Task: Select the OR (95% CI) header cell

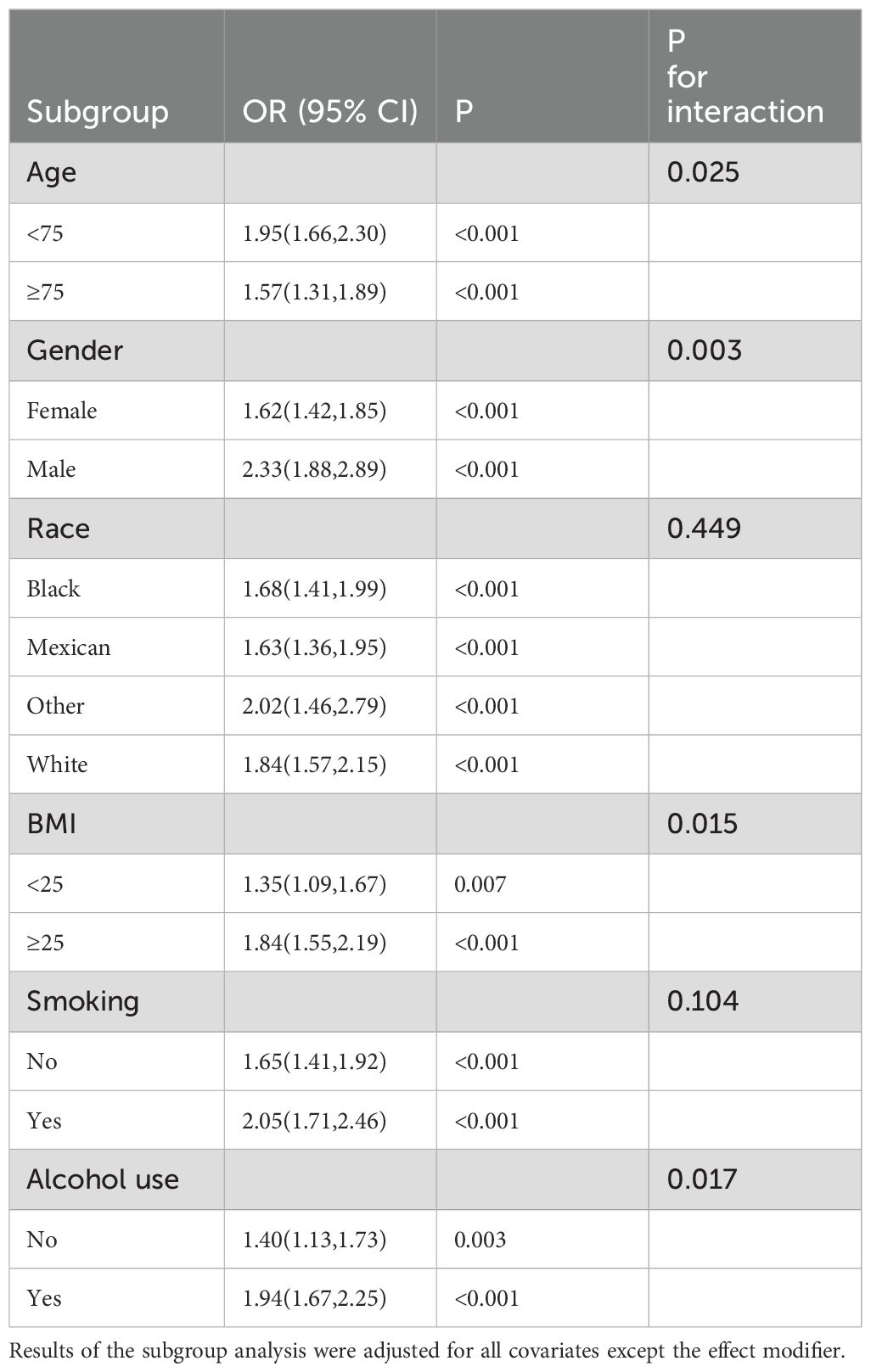Action: tap(330, 111)
